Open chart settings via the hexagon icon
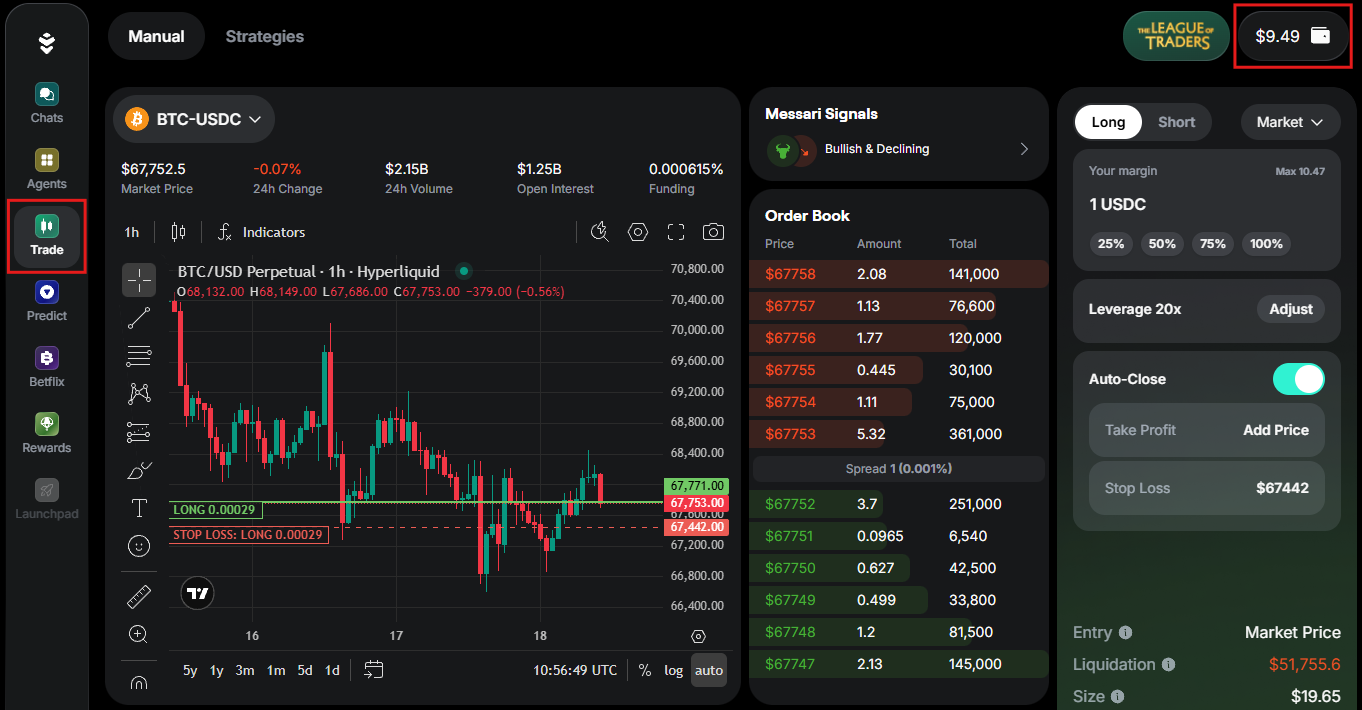Viewport: 1362px width, 710px height. pyautogui.click(x=637, y=231)
